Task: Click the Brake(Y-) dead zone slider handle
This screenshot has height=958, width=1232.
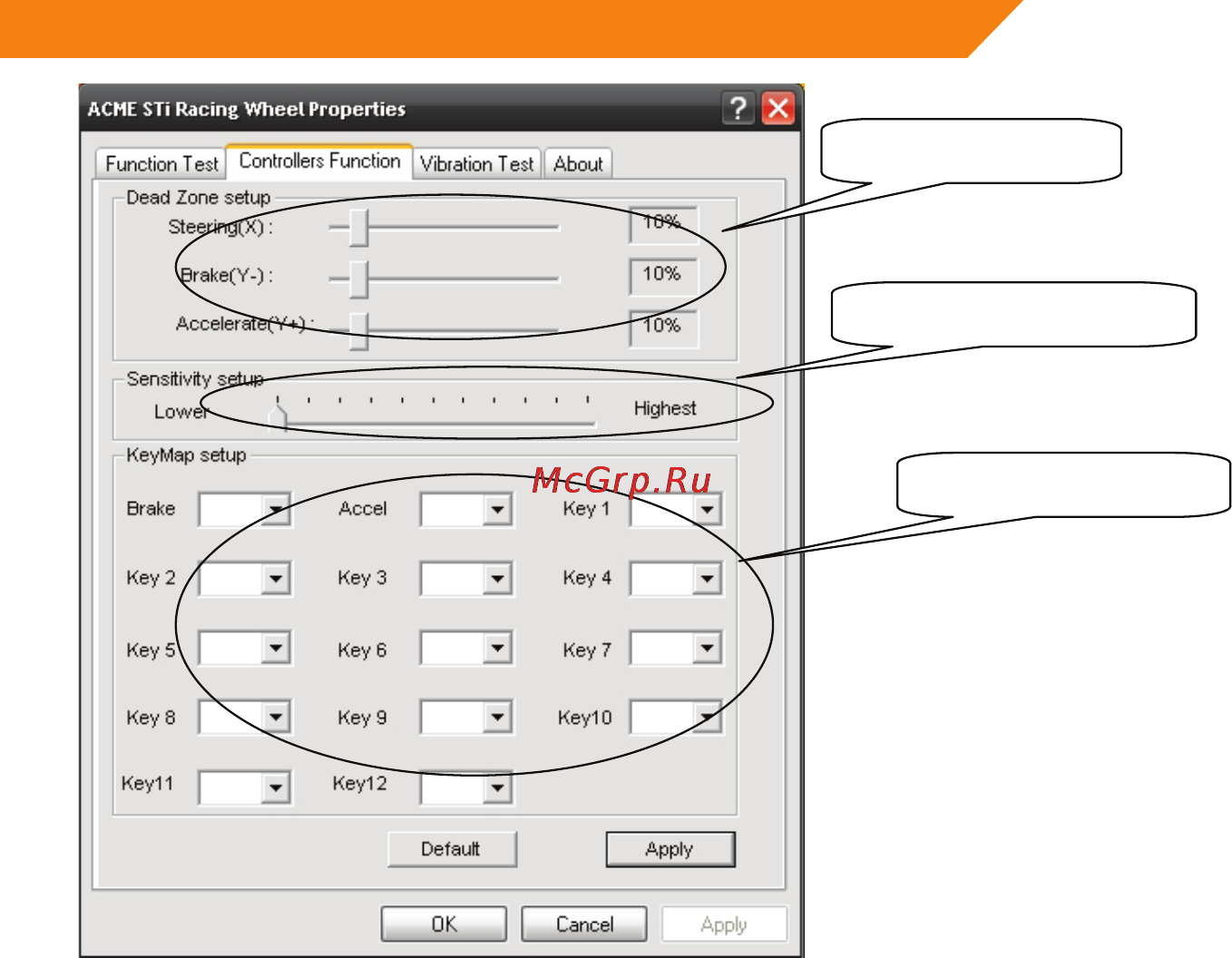Action: click(x=359, y=279)
